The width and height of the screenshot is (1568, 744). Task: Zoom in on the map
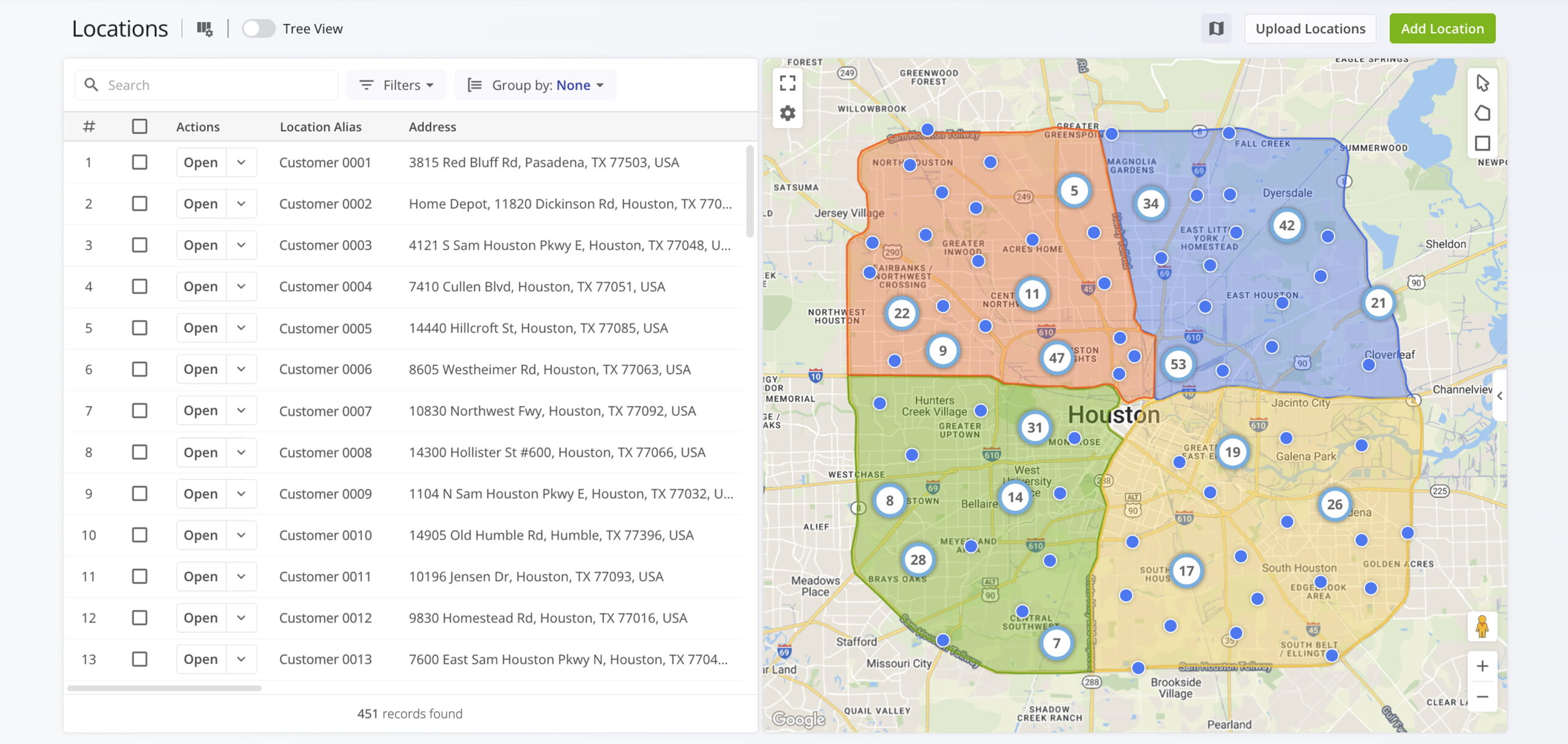pyautogui.click(x=1482, y=666)
